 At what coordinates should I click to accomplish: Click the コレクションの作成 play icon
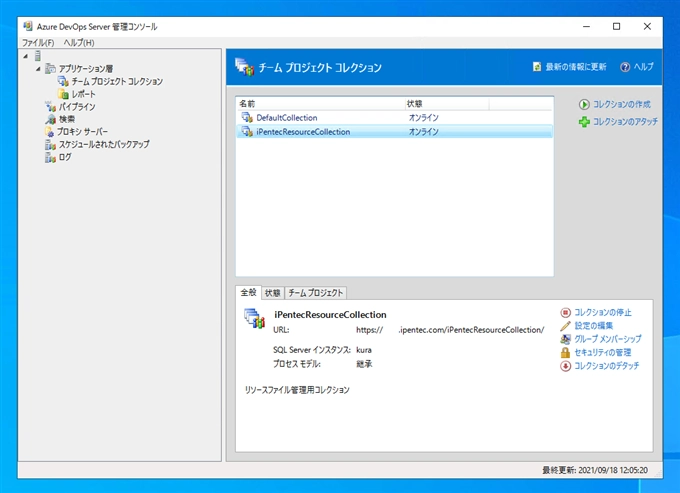pyautogui.click(x=584, y=104)
